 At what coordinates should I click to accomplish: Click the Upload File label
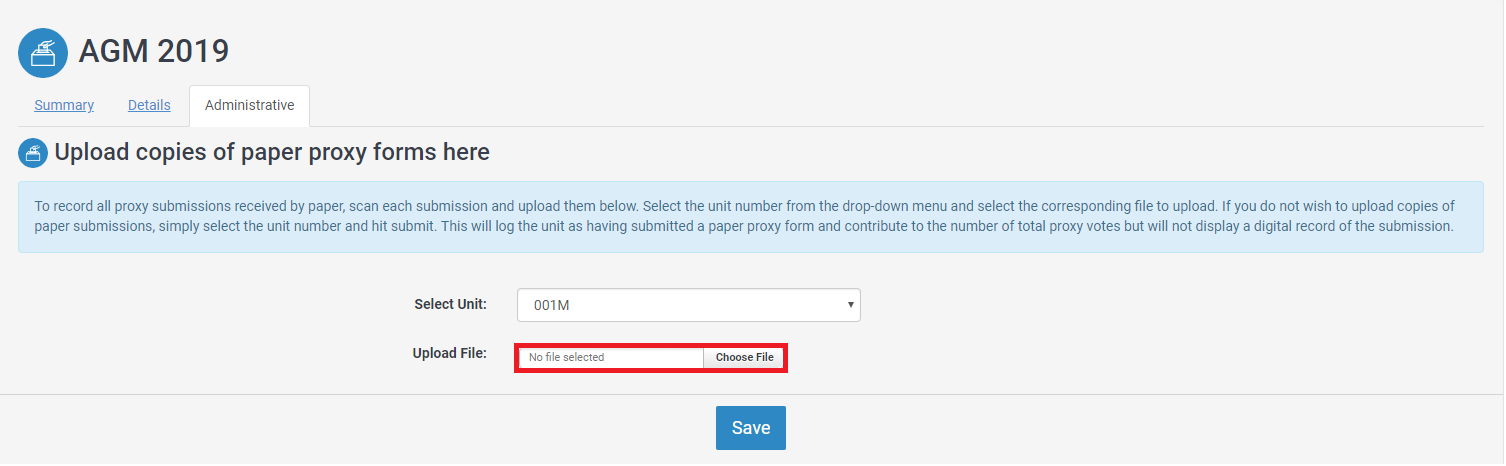point(449,353)
